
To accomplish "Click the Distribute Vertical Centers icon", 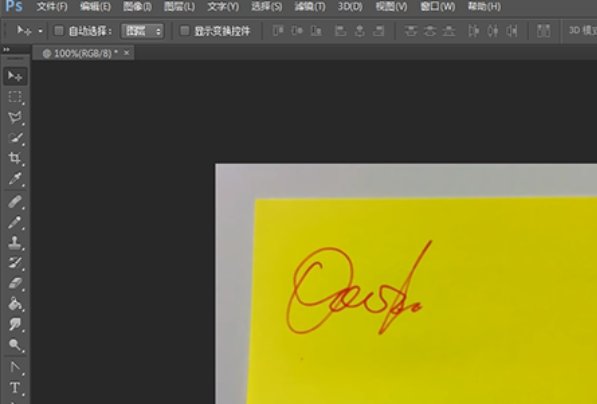I will (430, 31).
